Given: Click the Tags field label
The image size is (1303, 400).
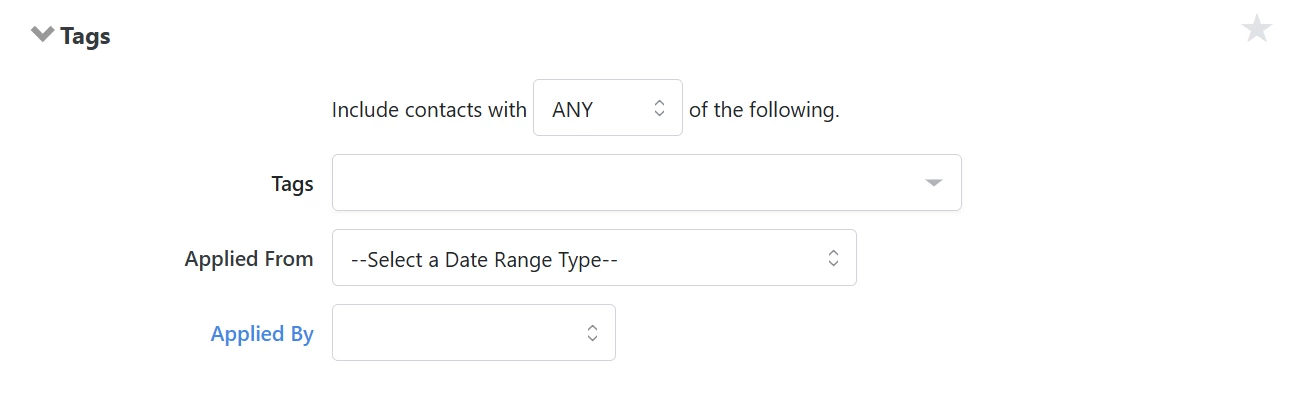Looking at the screenshot, I should 292,184.
